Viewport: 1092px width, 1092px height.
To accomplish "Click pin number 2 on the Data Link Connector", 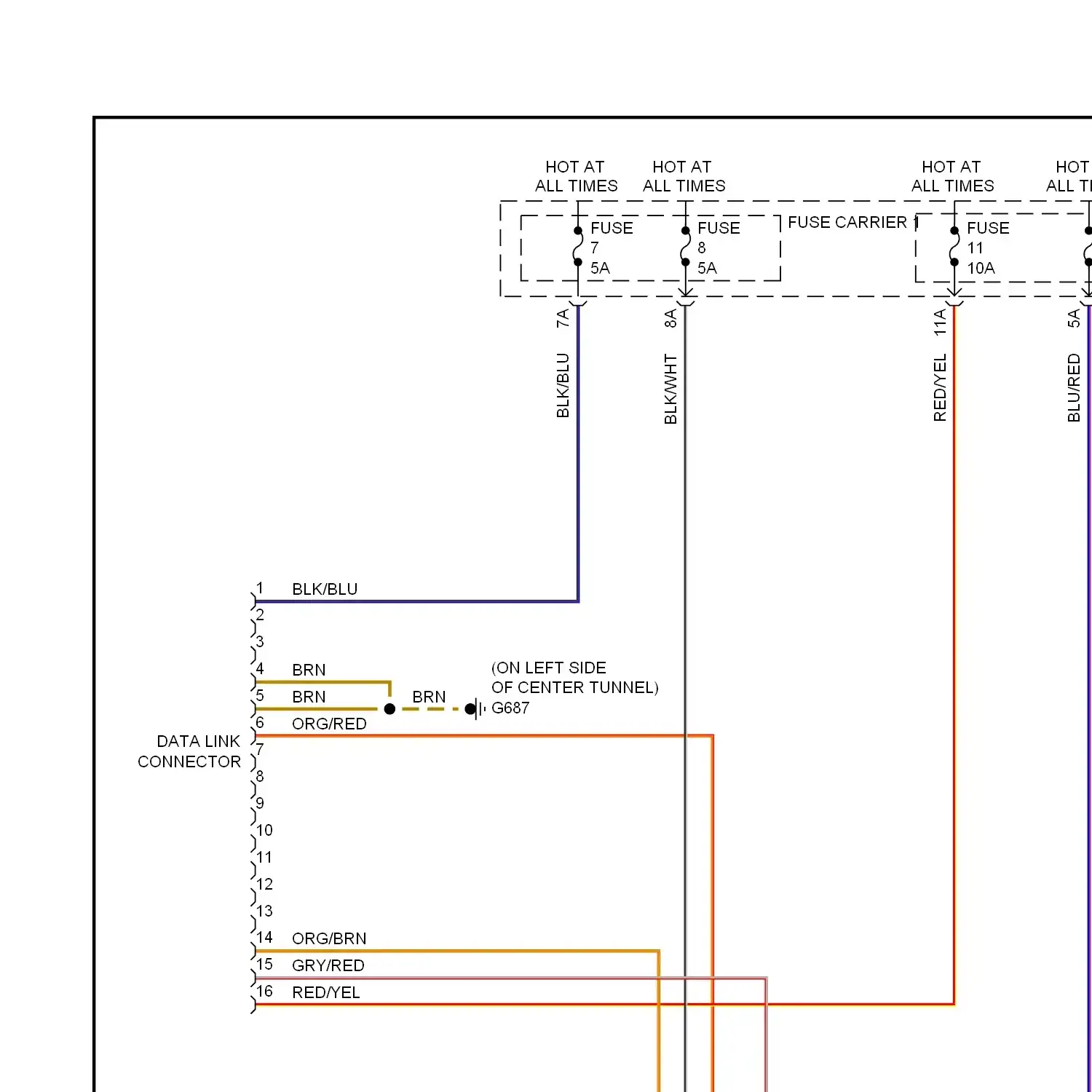I will coord(260,615).
